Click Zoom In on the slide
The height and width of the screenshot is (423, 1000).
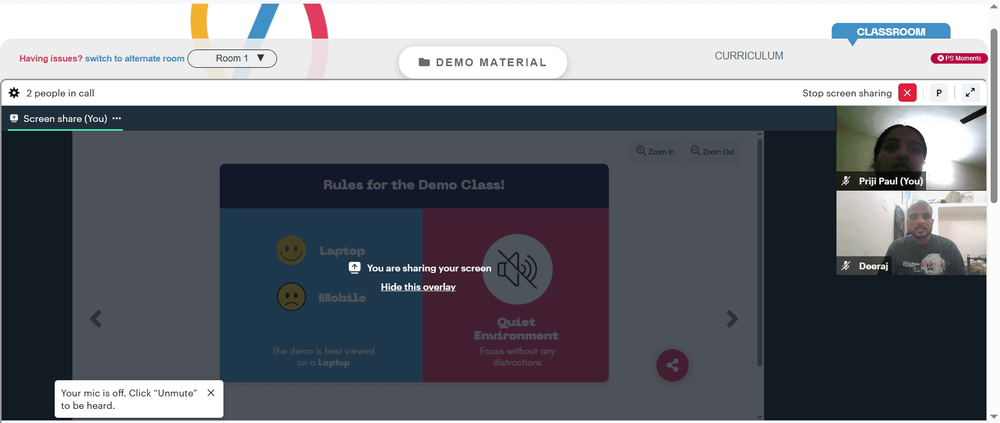655,152
